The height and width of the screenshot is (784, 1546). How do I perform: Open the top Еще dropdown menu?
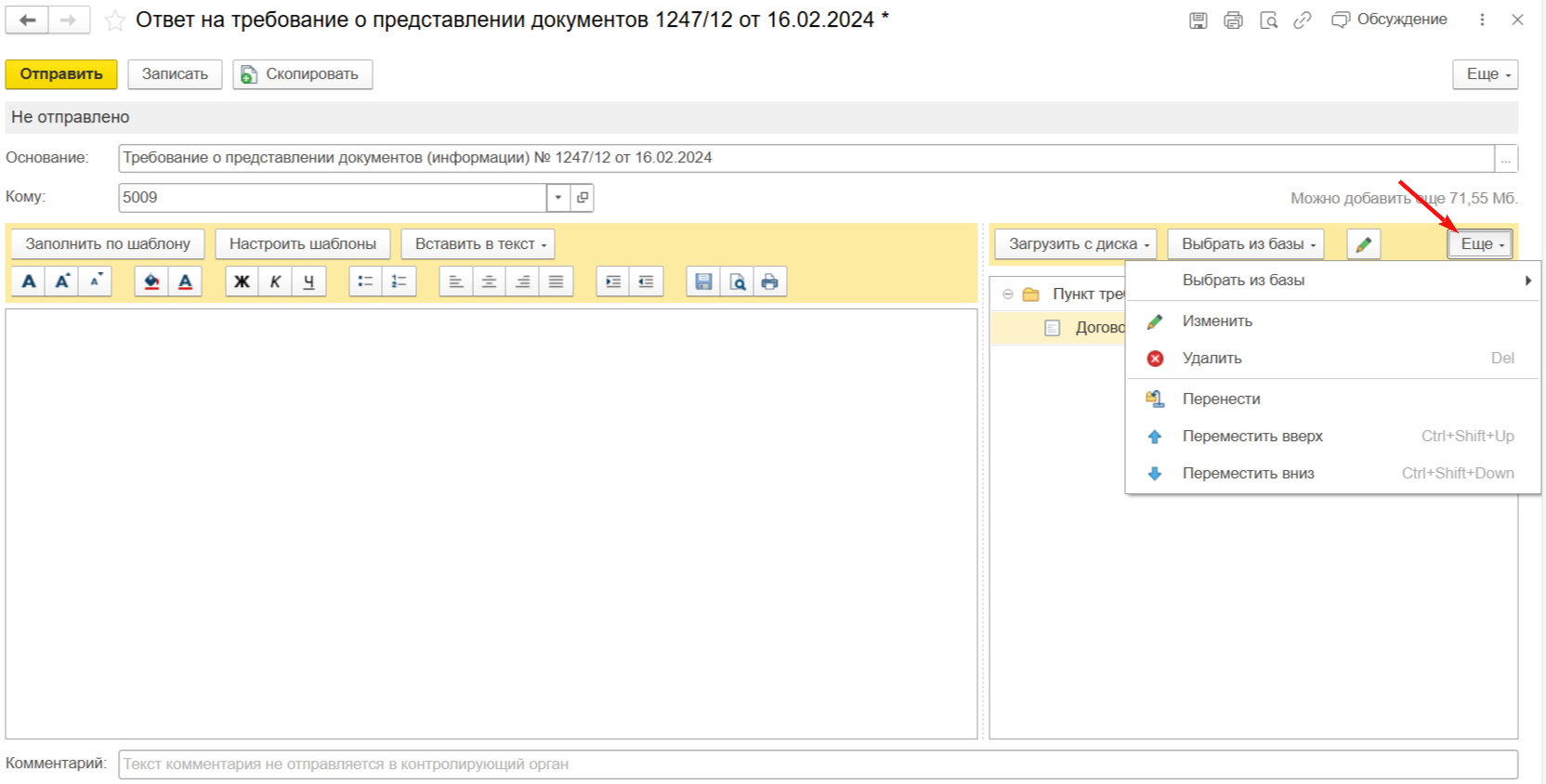pos(1486,74)
